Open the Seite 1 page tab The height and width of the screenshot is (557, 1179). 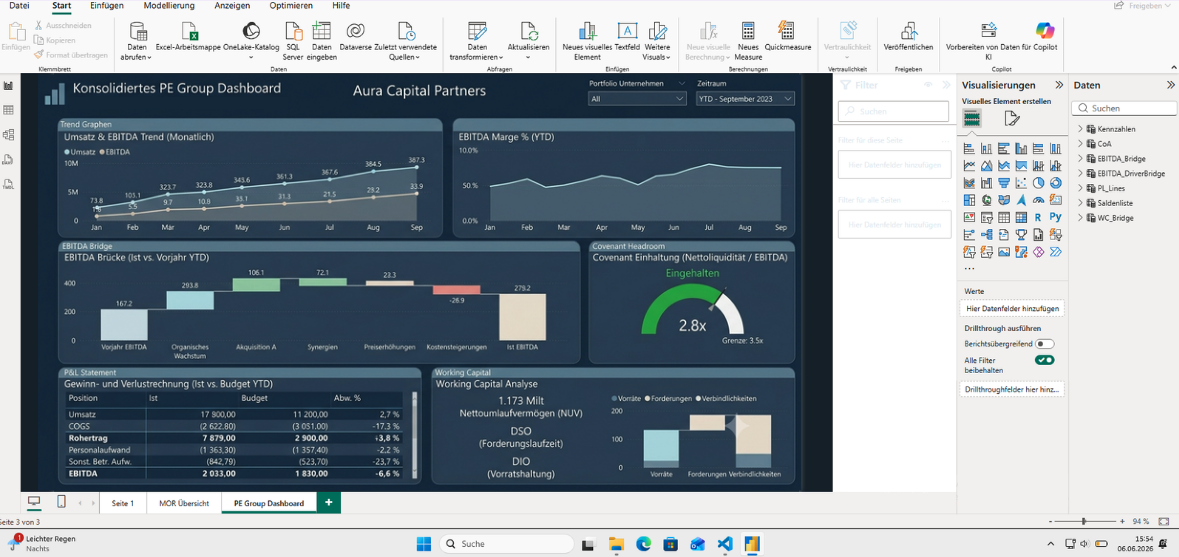click(123, 503)
